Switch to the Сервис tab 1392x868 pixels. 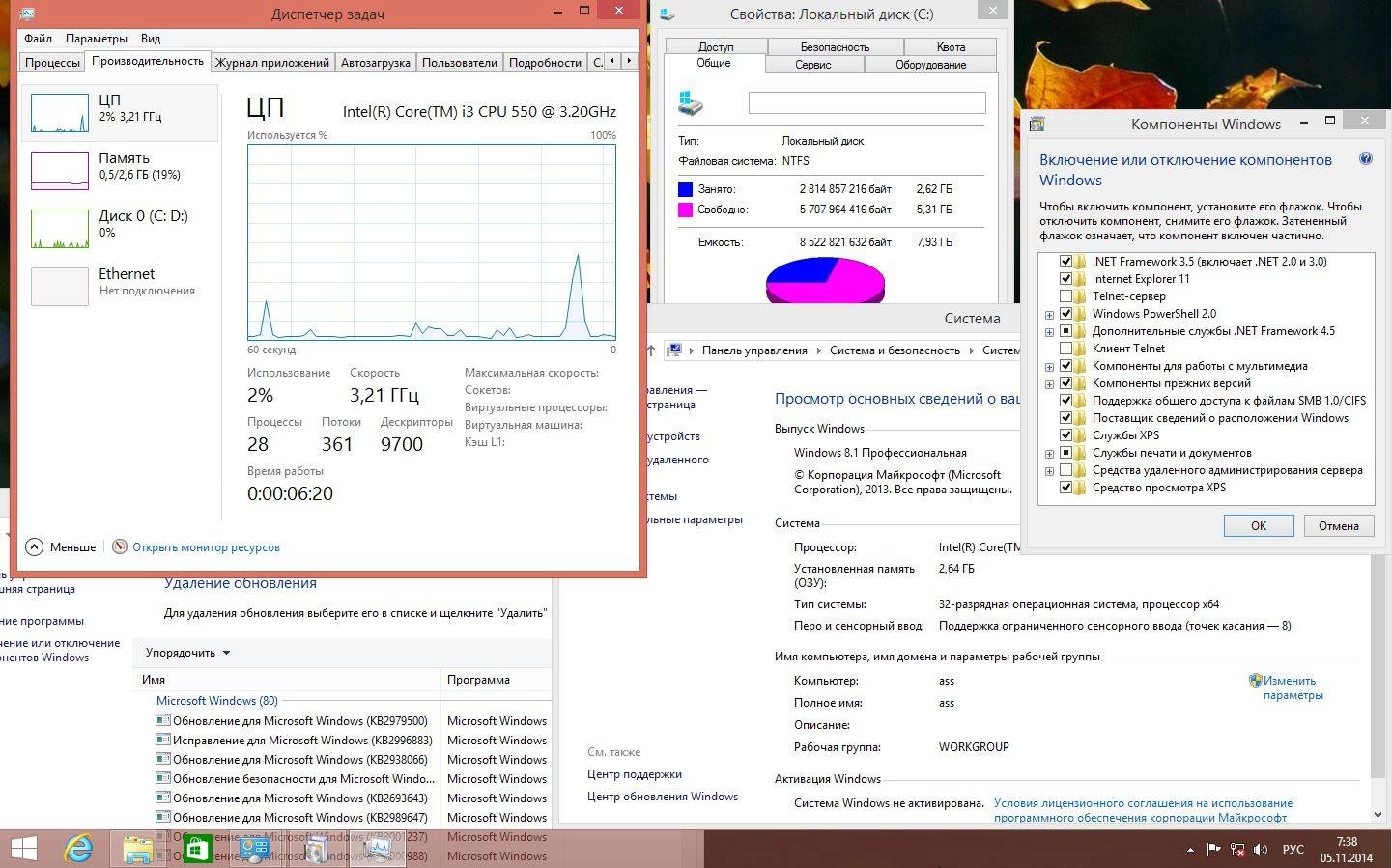tap(813, 65)
